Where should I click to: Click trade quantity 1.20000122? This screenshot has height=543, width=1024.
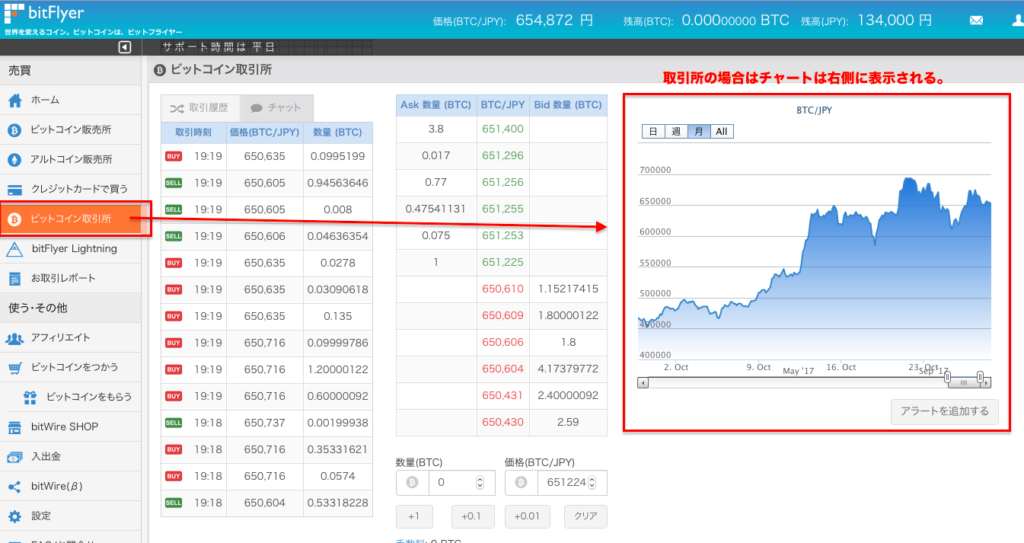pyautogui.click(x=338, y=370)
